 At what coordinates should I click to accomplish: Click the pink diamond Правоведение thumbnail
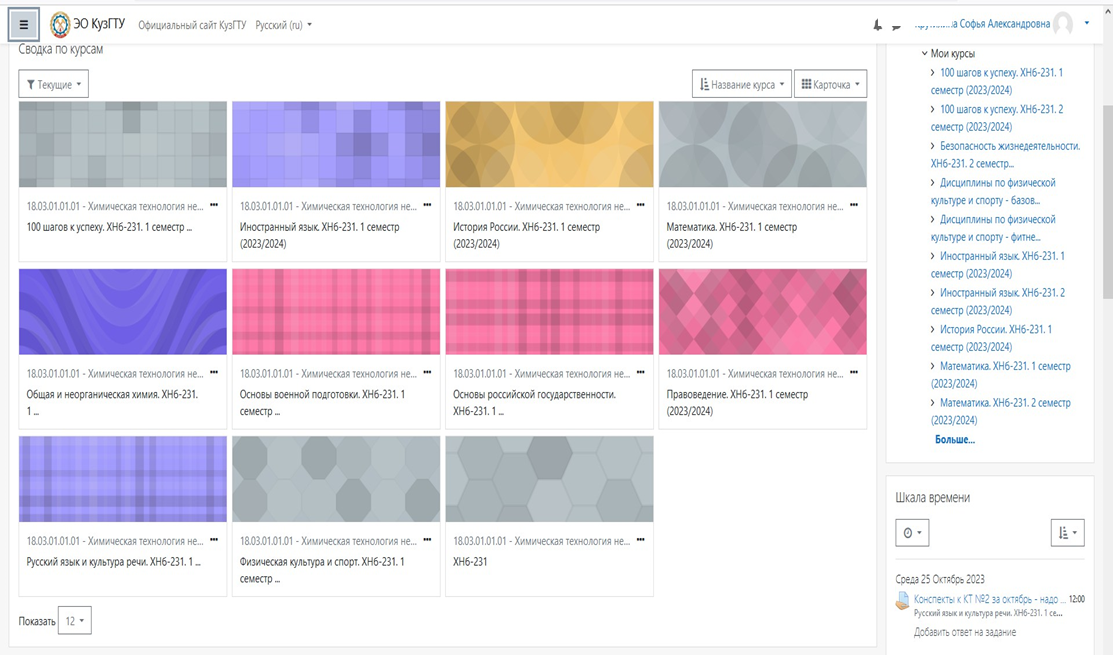[762, 312]
